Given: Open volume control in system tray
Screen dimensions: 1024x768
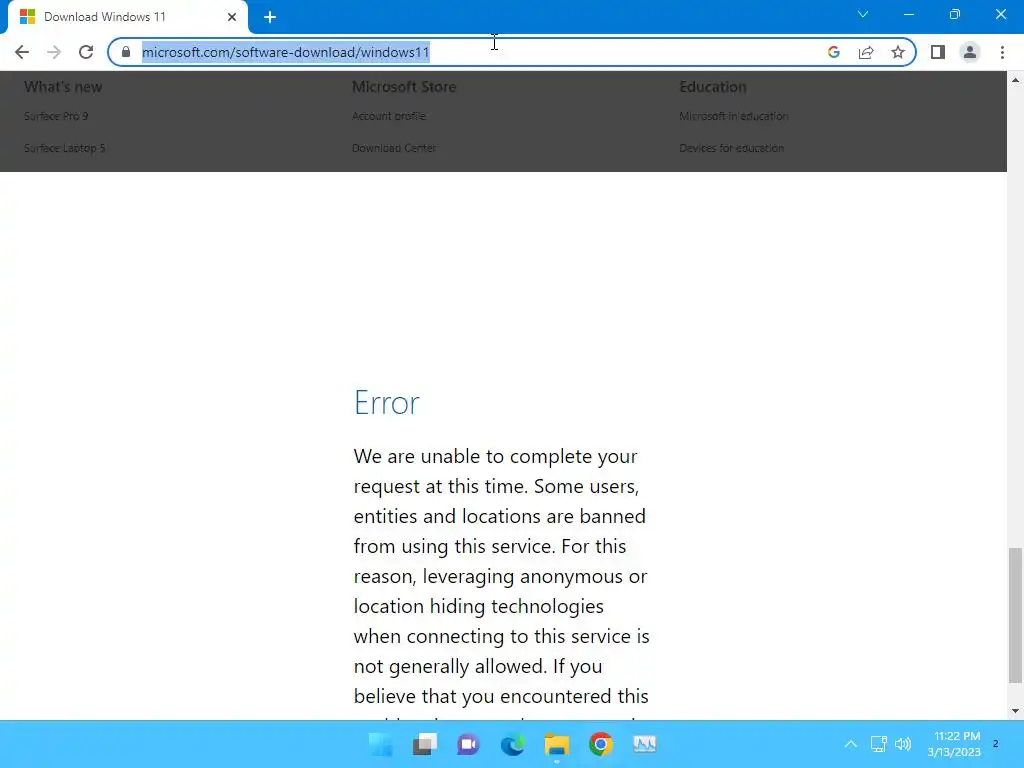Looking at the screenshot, I should tap(903, 744).
